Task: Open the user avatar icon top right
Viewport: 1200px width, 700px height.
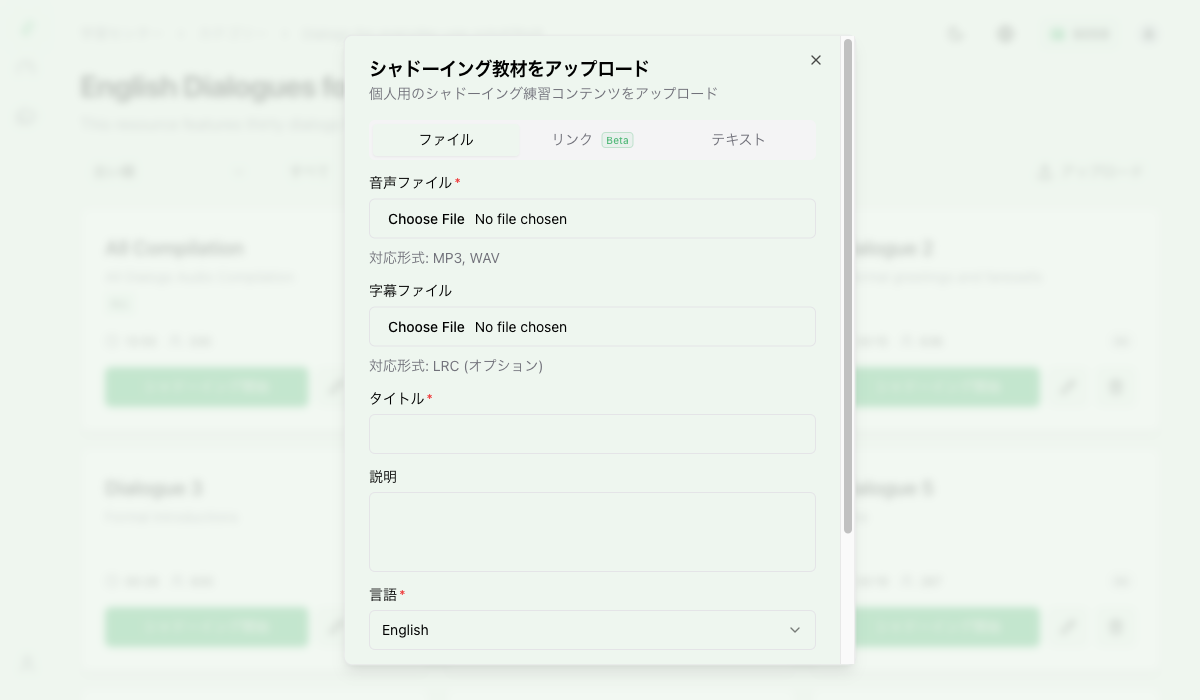Action: point(1146,33)
